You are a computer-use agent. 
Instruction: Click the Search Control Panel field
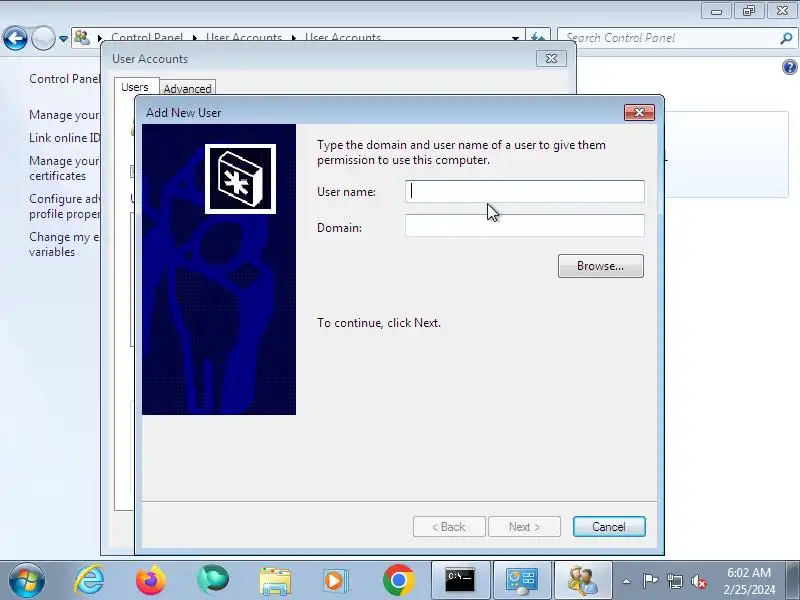click(x=668, y=38)
